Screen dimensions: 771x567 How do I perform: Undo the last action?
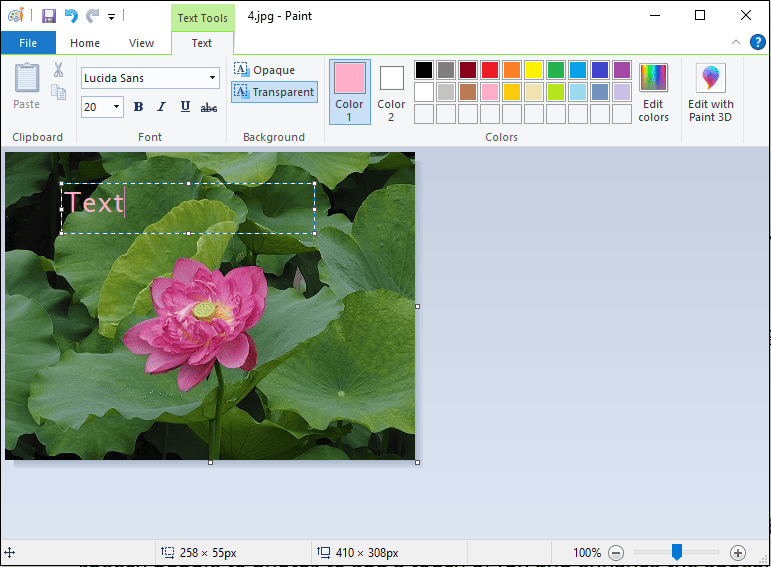pos(71,16)
